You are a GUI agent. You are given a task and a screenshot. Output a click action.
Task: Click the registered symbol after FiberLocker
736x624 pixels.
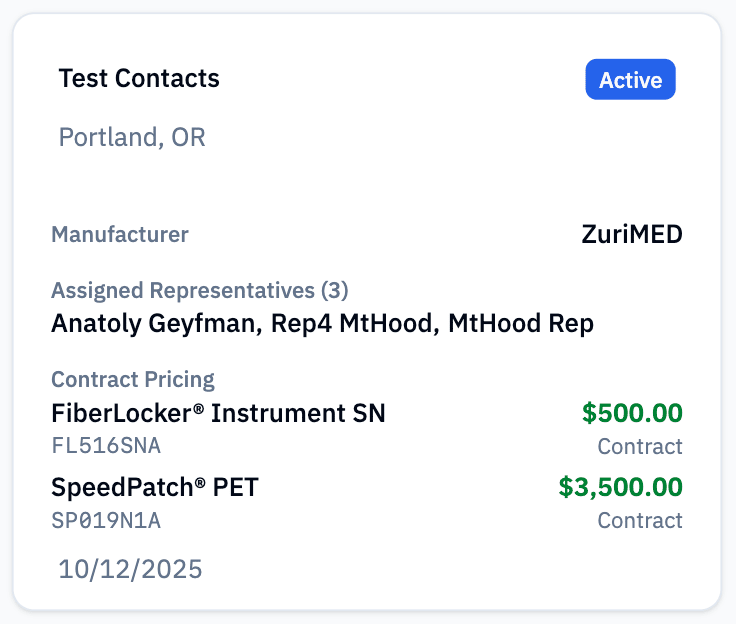tap(200, 408)
